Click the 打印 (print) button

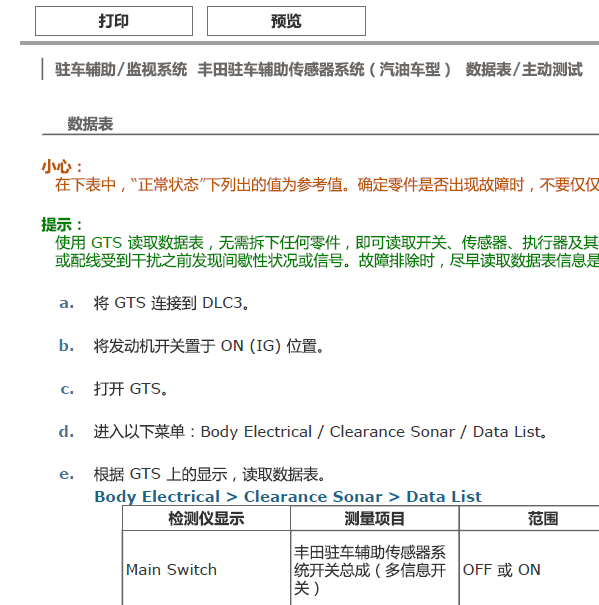pos(114,21)
